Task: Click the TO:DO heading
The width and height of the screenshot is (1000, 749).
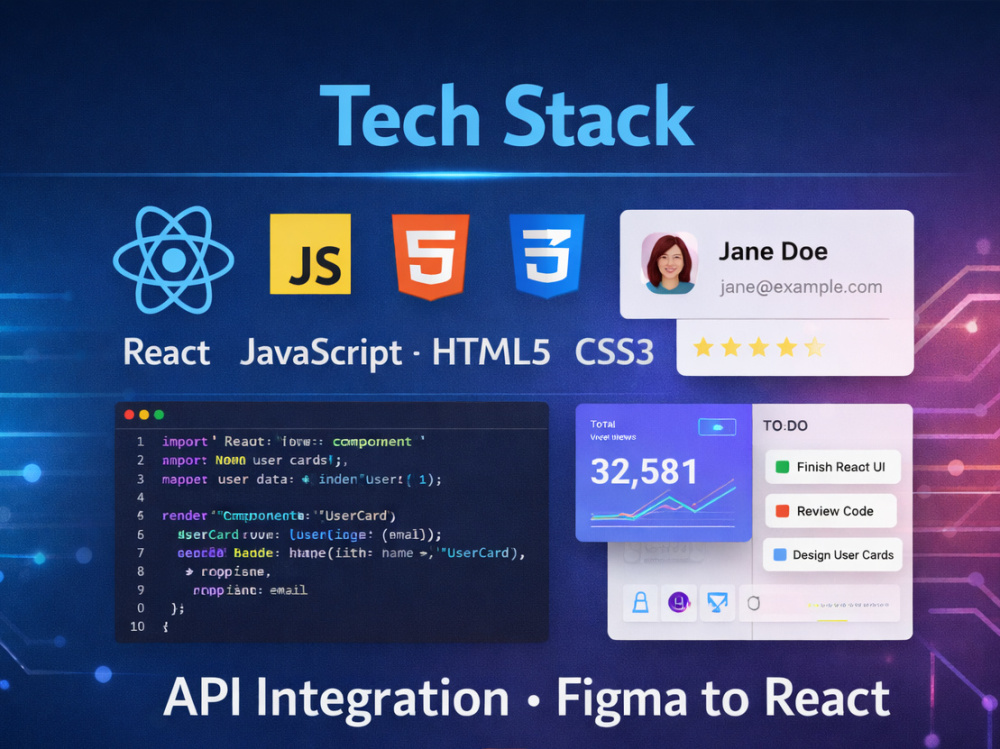Action: 785,426
